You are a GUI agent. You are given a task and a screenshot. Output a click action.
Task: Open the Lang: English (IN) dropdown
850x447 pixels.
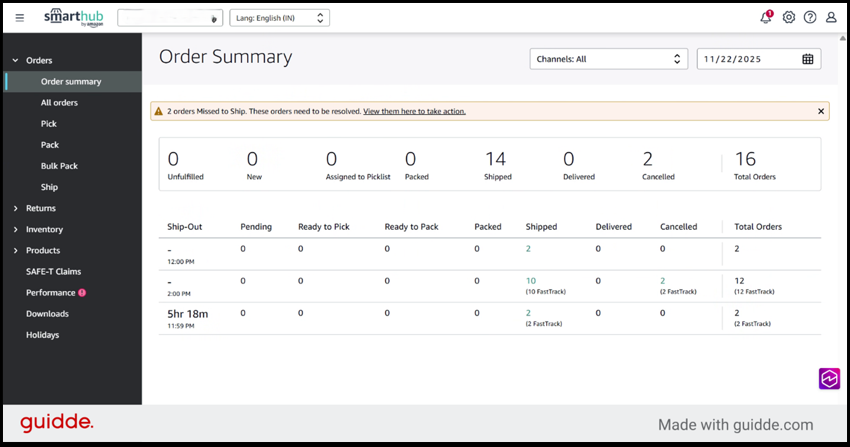(x=279, y=18)
